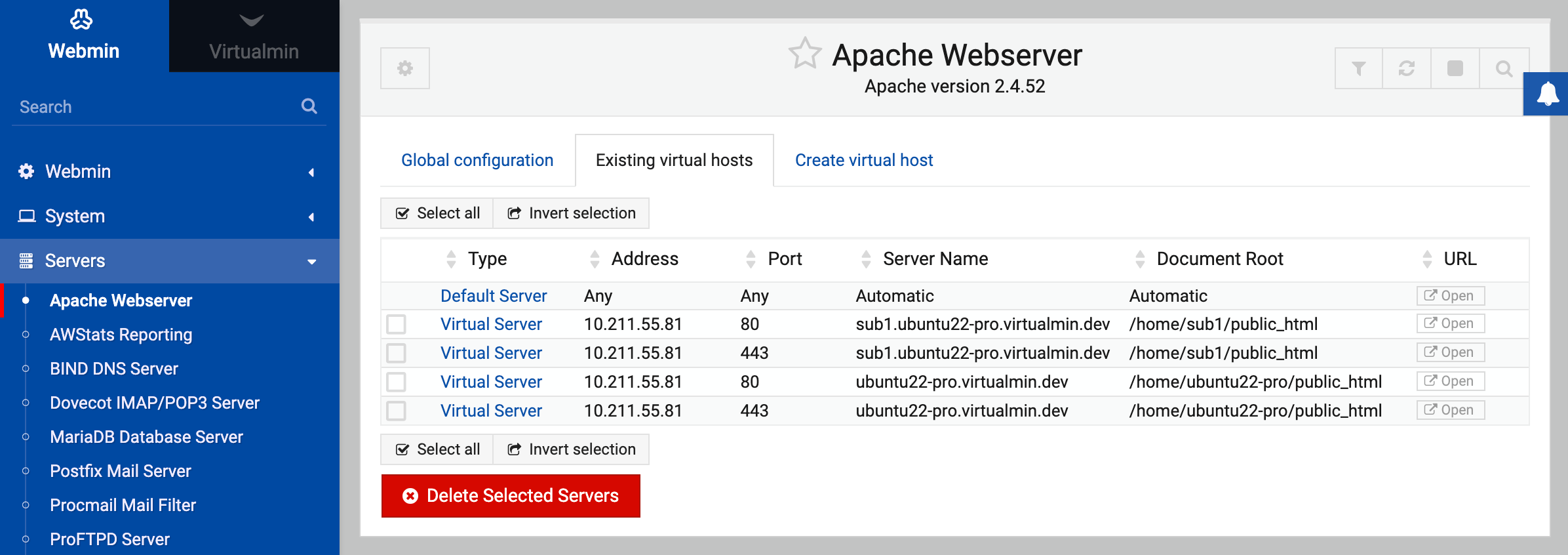Open the Create virtual host tab
Viewport: 1568px width, 555px height.
863,160
